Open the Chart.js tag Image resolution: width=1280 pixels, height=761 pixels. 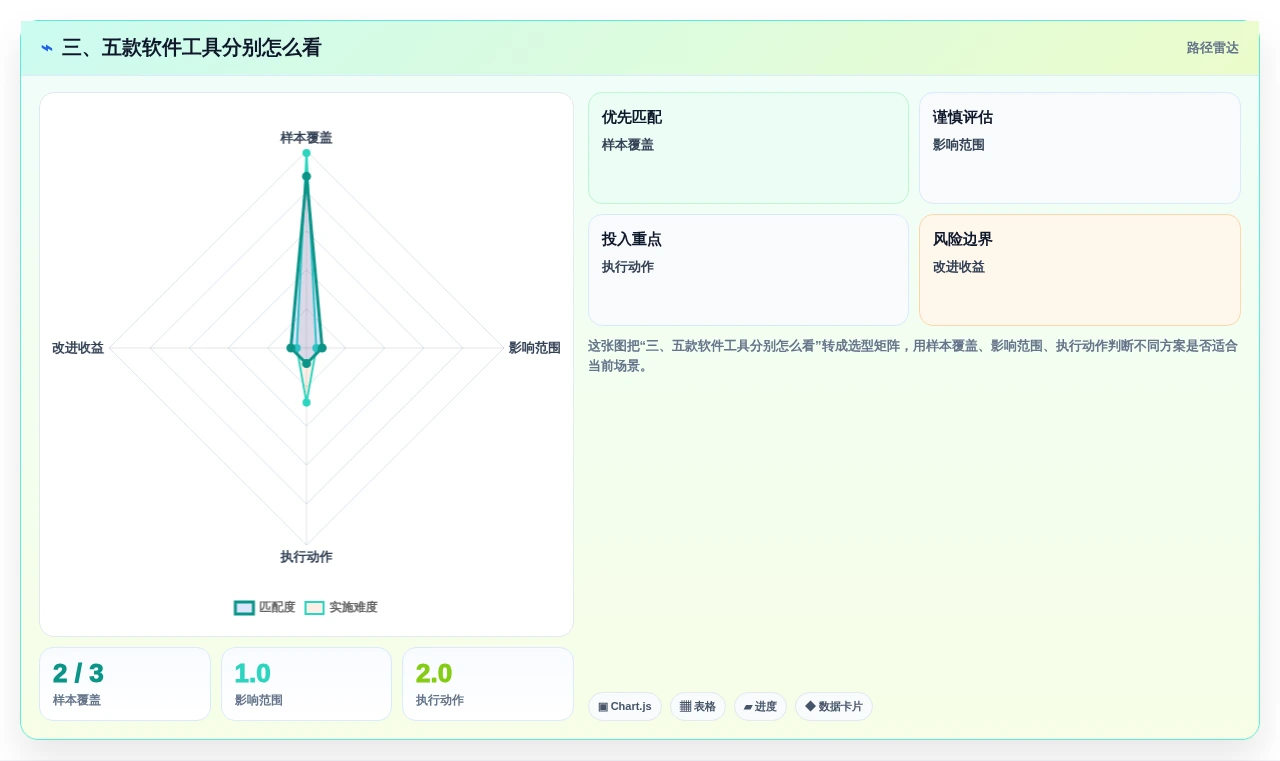pyautogui.click(x=625, y=706)
